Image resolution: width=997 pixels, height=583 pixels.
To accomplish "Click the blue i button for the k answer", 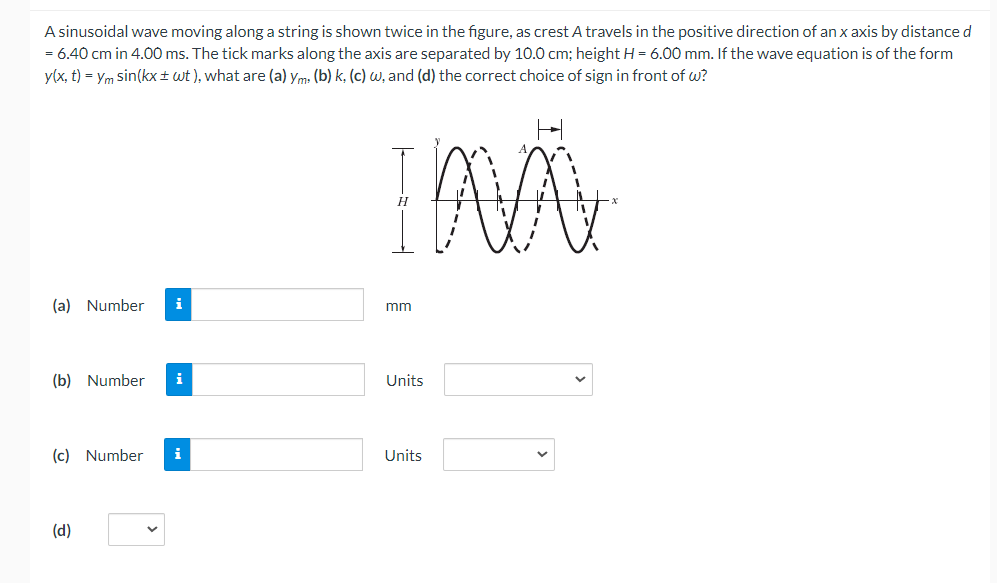I will tap(178, 380).
